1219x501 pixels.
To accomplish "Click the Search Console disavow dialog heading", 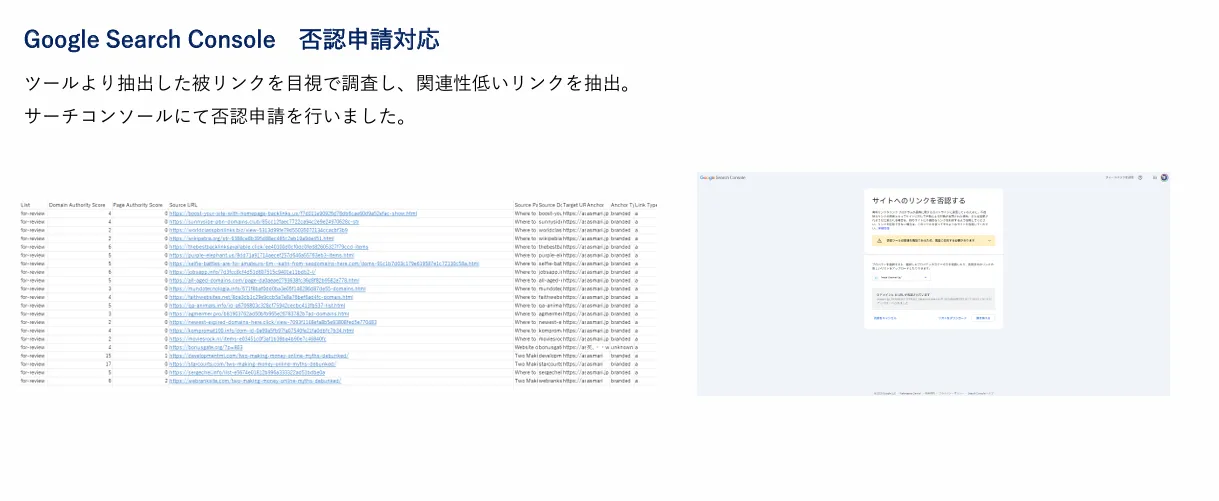I will pyautogui.click(x=919, y=201).
